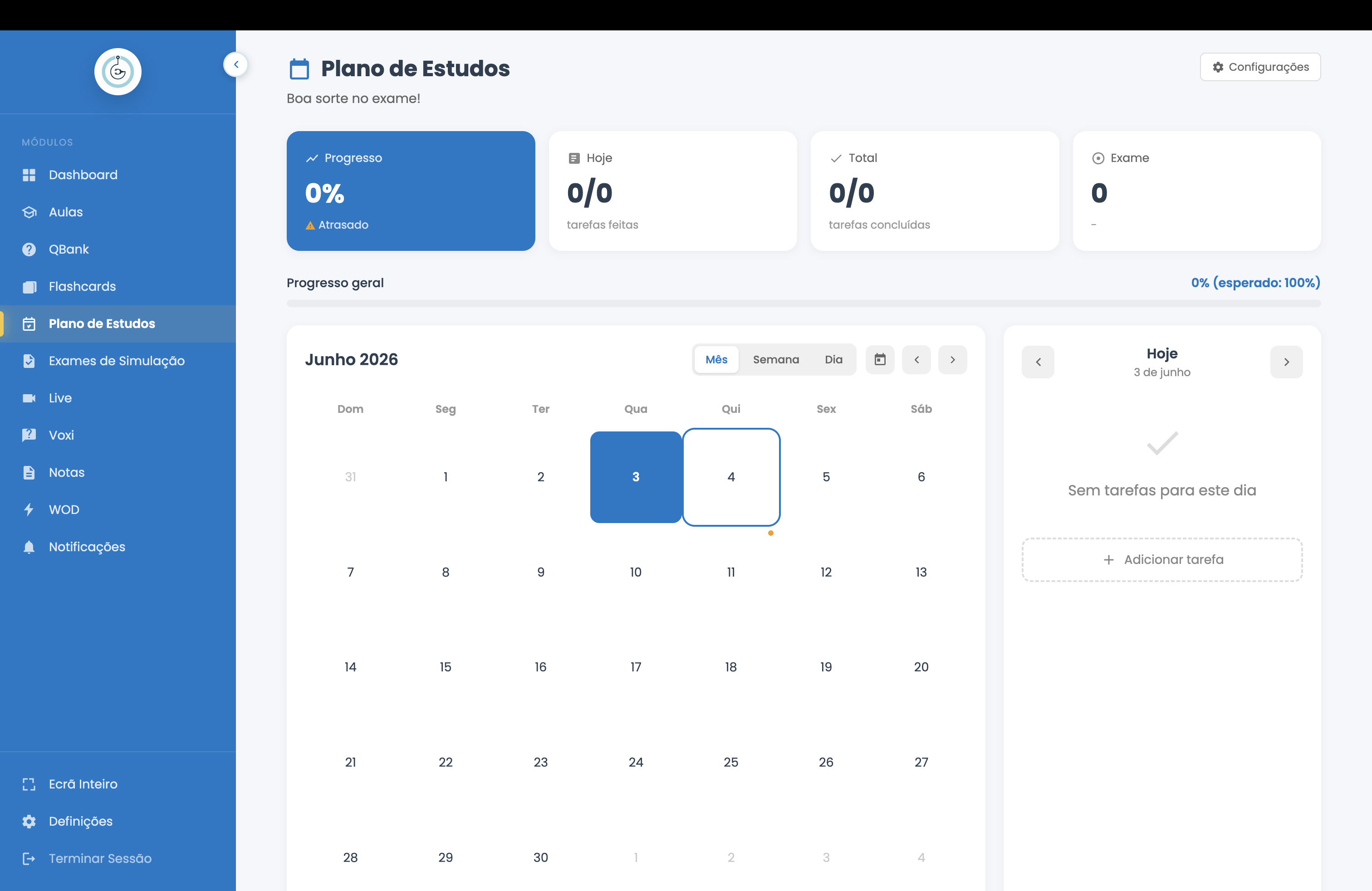Click the Atrasado warning triangle icon
The height and width of the screenshot is (891, 1372).
(x=310, y=225)
